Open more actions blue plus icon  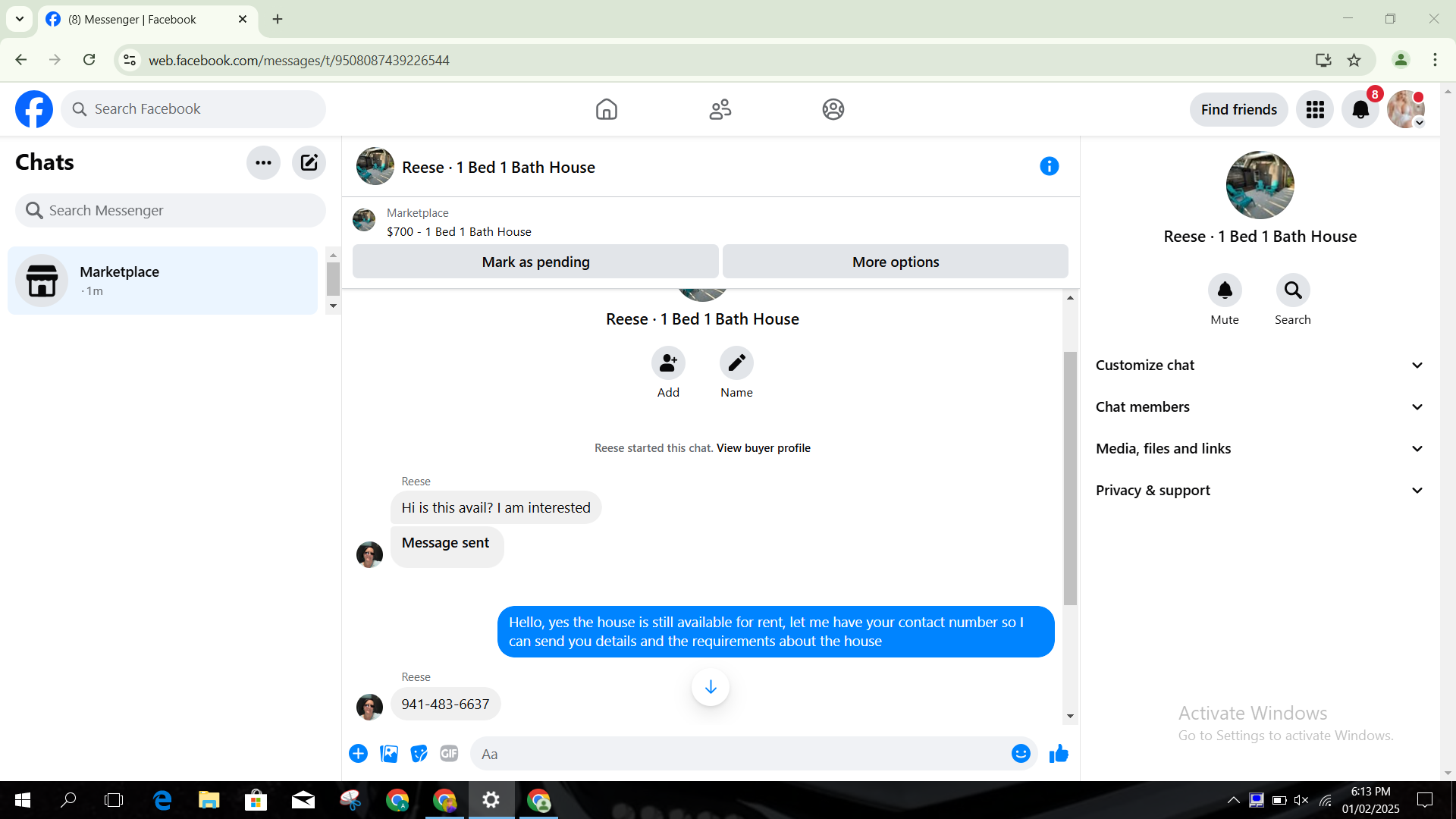click(359, 754)
